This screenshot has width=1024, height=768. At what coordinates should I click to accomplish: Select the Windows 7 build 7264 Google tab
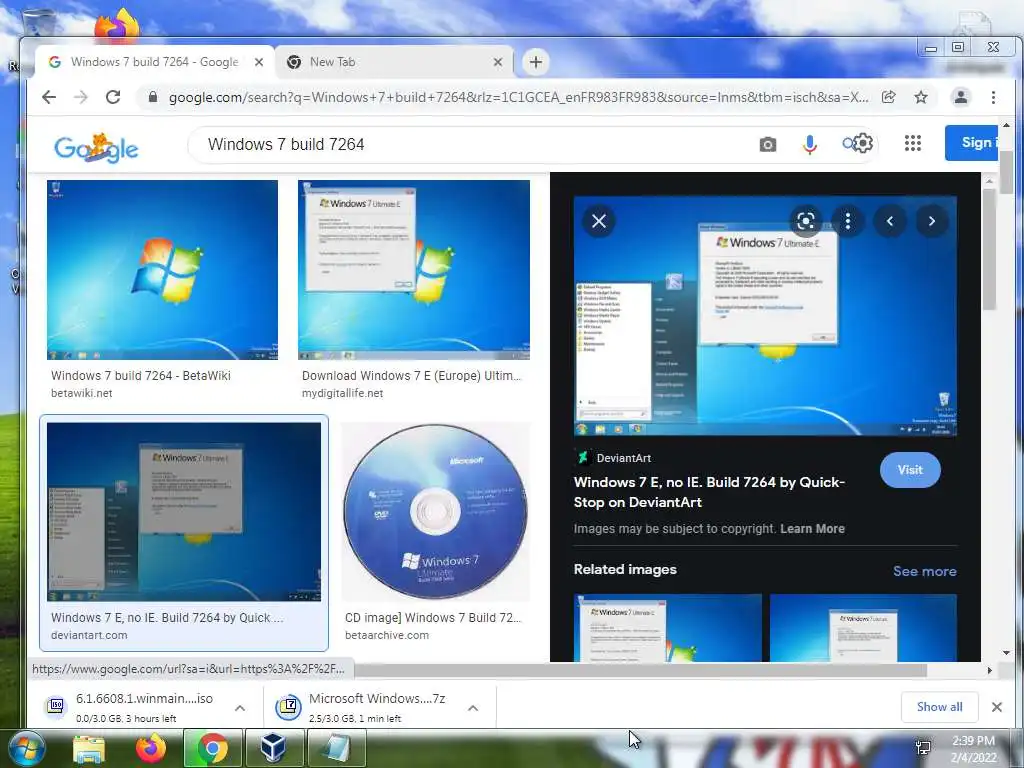[x=154, y=62]
